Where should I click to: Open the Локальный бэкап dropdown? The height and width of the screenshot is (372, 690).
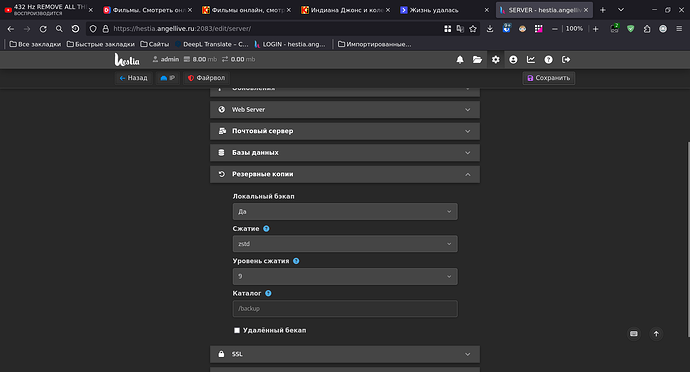pyautogui.click(x=345, y=211)
